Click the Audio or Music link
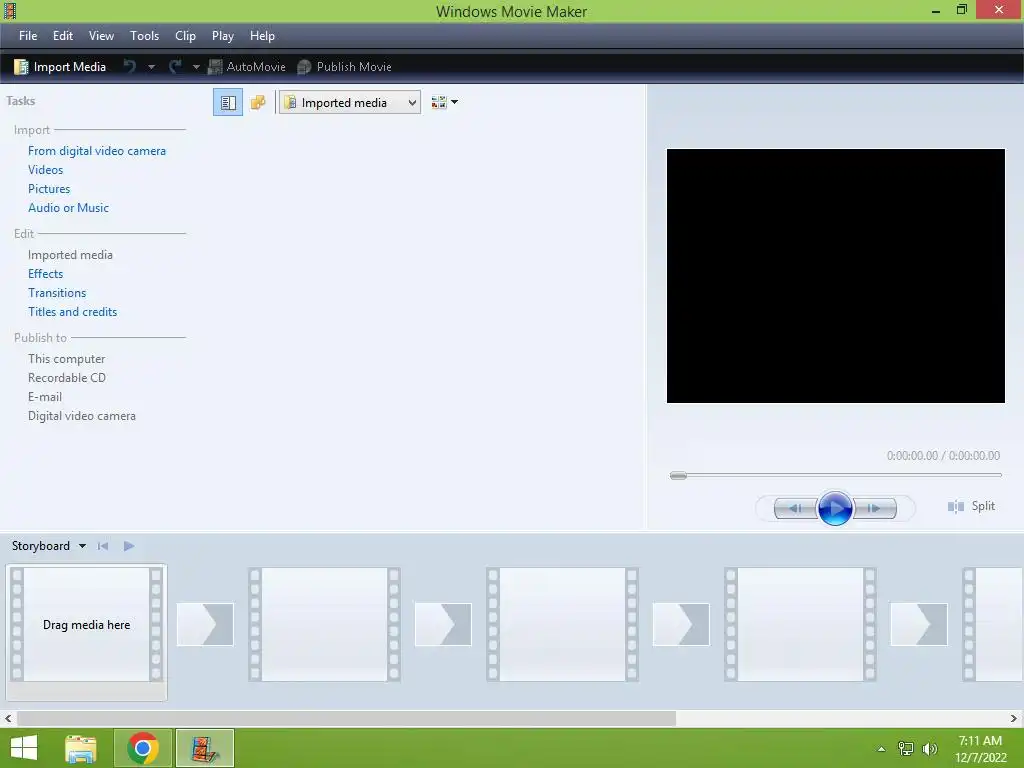The image size is (1024, 768). [x=69, y=208]
